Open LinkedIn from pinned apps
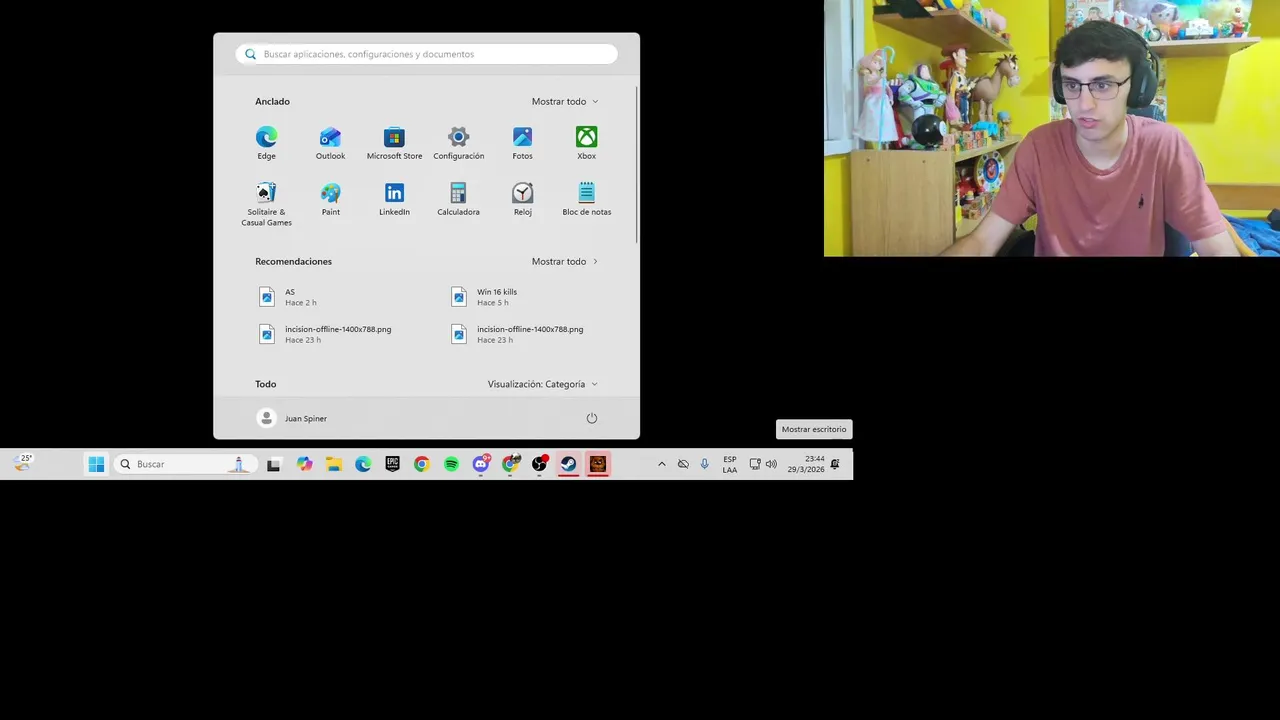This screenshot has height=720, width=1280. (x=394, y=199)
